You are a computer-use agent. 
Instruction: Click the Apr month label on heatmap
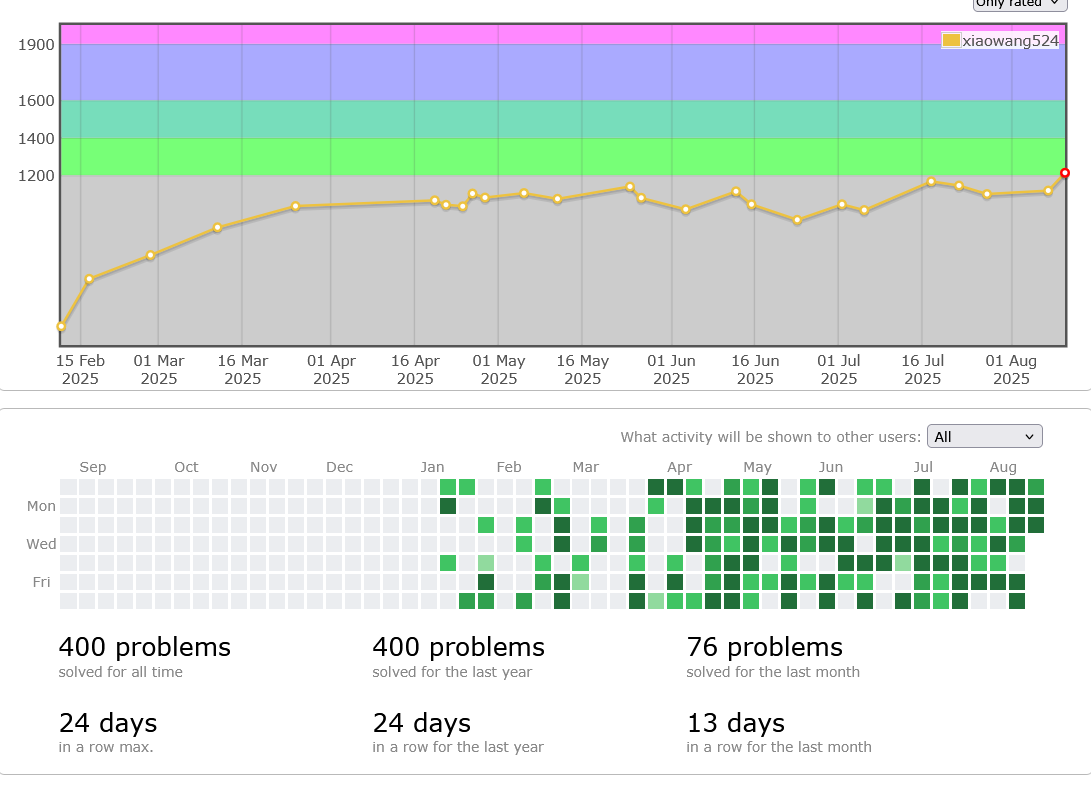point(679,467)
